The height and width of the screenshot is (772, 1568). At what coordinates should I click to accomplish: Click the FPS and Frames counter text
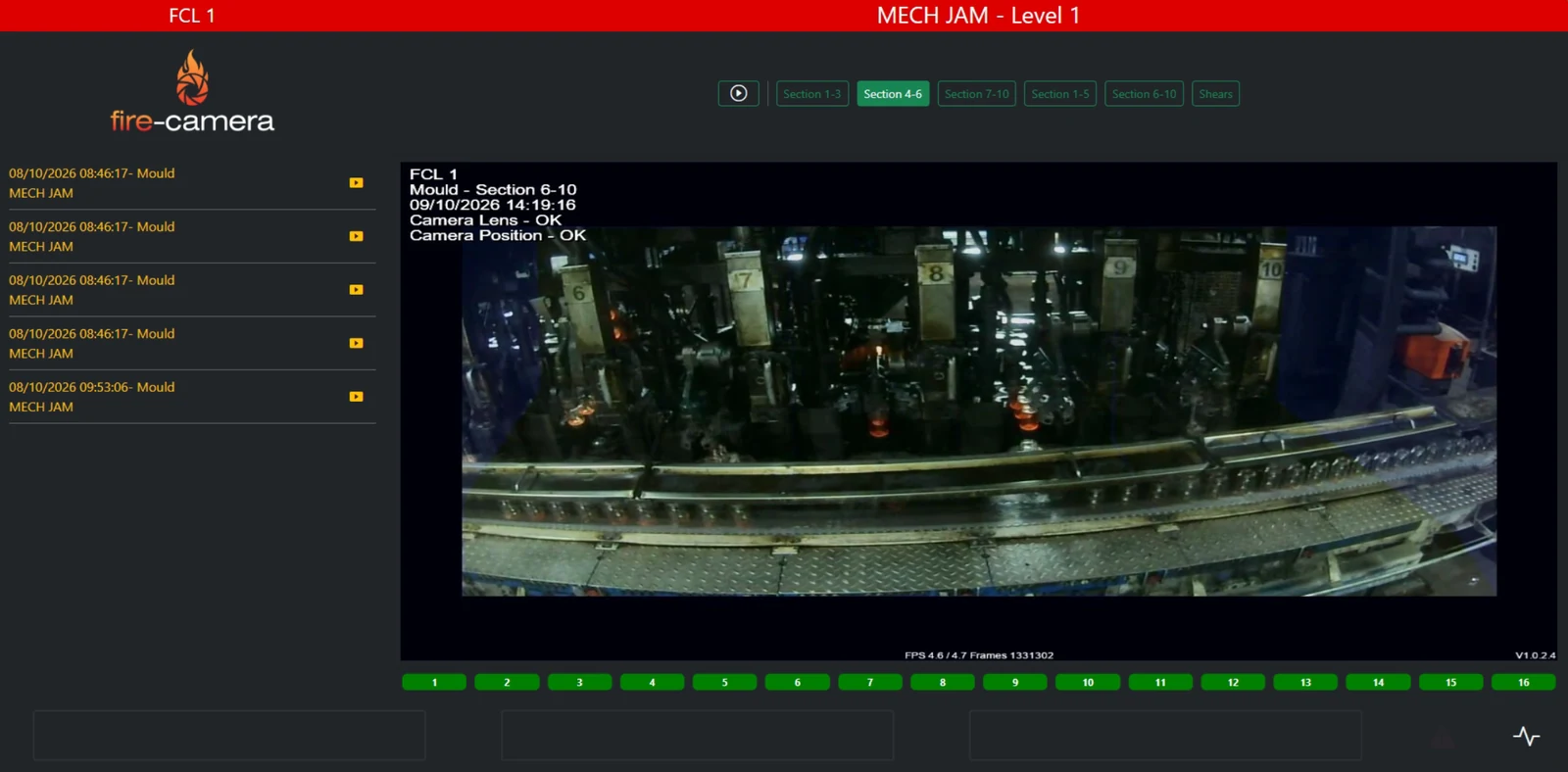[979, 655]
